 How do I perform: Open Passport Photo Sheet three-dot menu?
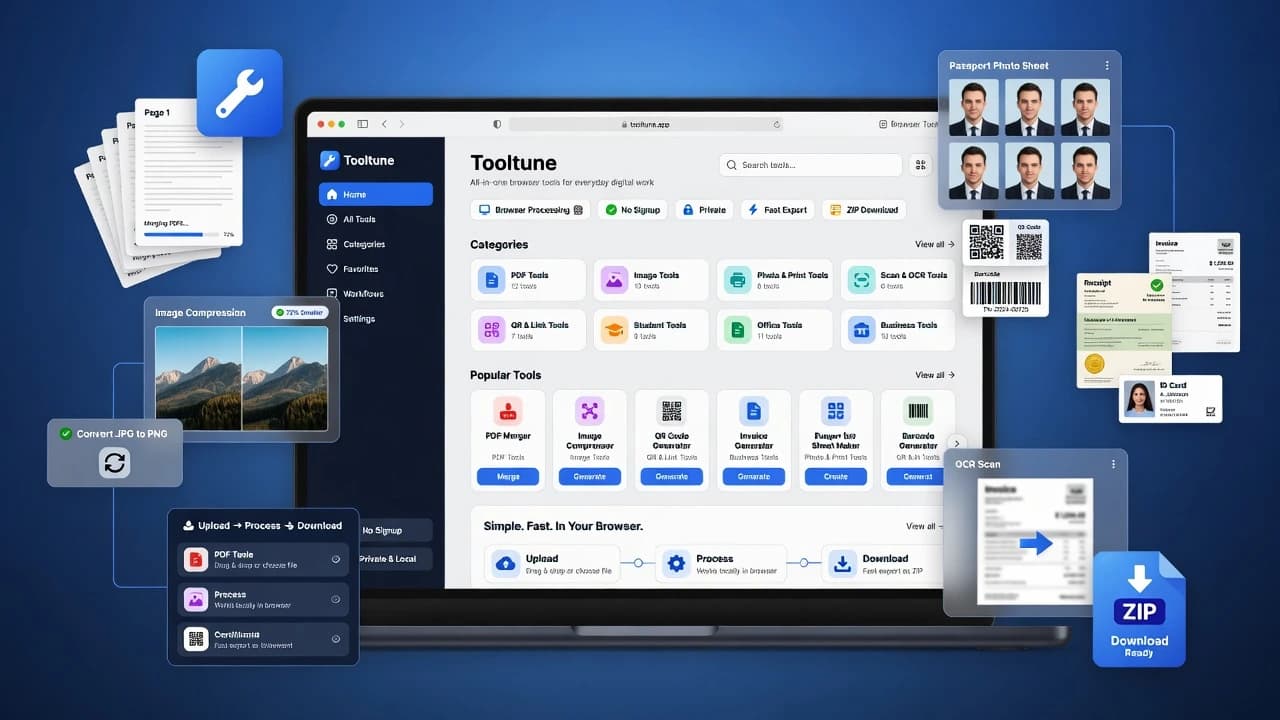click(1107, 66)
